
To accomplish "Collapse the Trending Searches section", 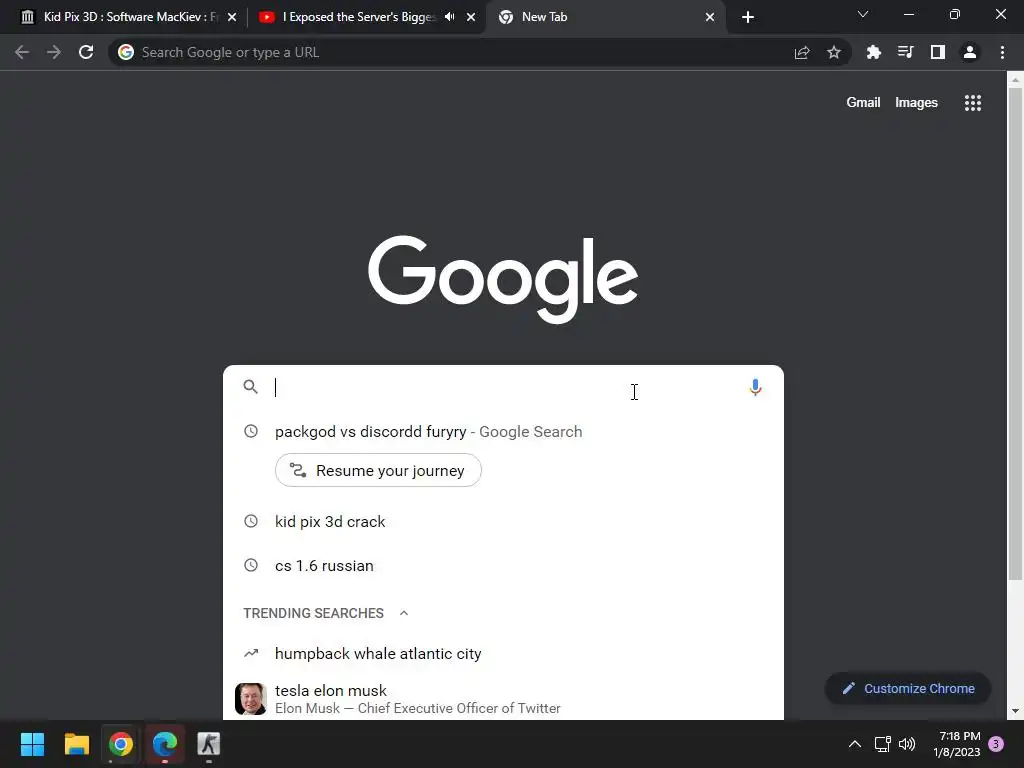I will tap(404, 613).
